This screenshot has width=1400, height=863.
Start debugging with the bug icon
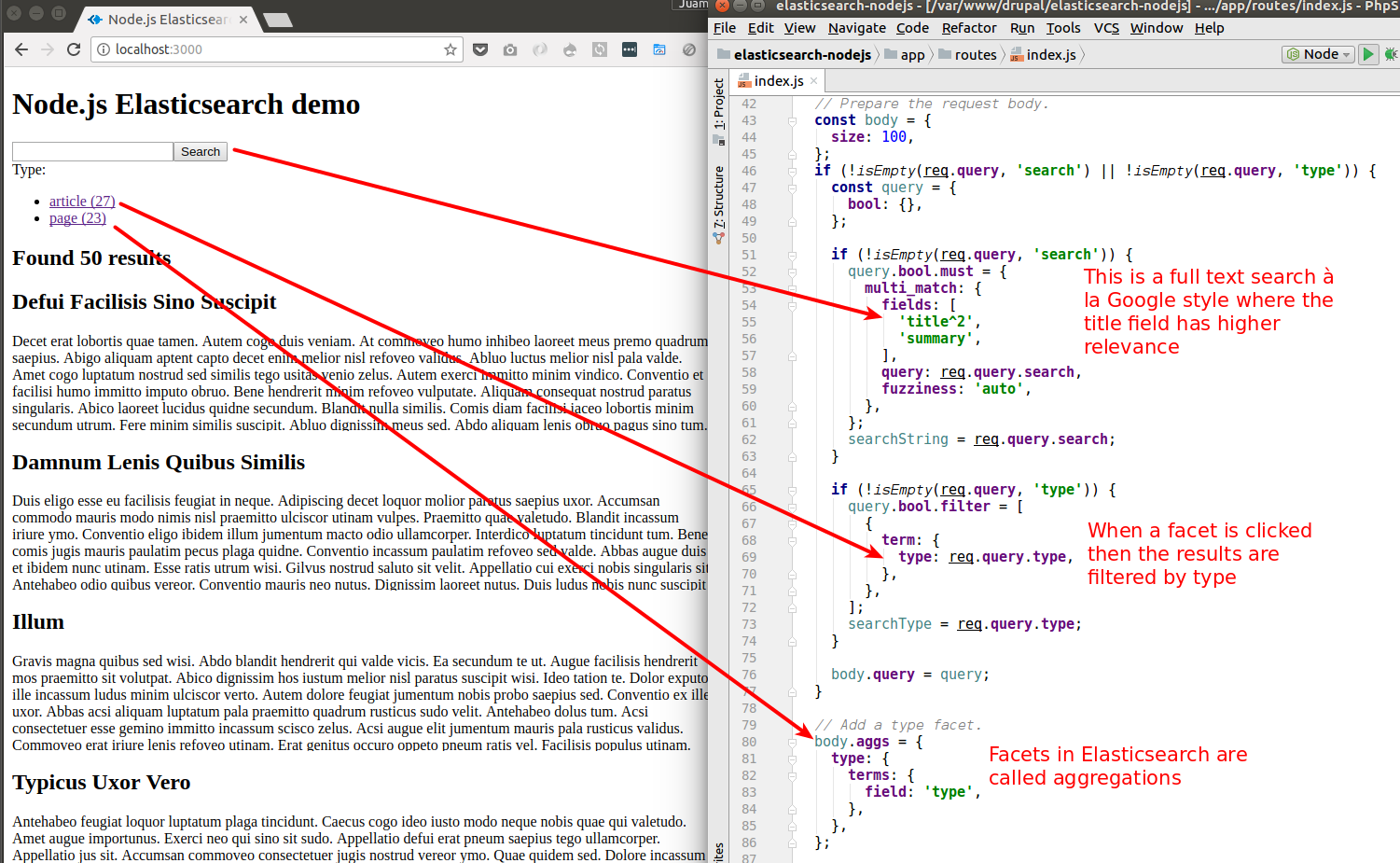(x=1391, y=54)
